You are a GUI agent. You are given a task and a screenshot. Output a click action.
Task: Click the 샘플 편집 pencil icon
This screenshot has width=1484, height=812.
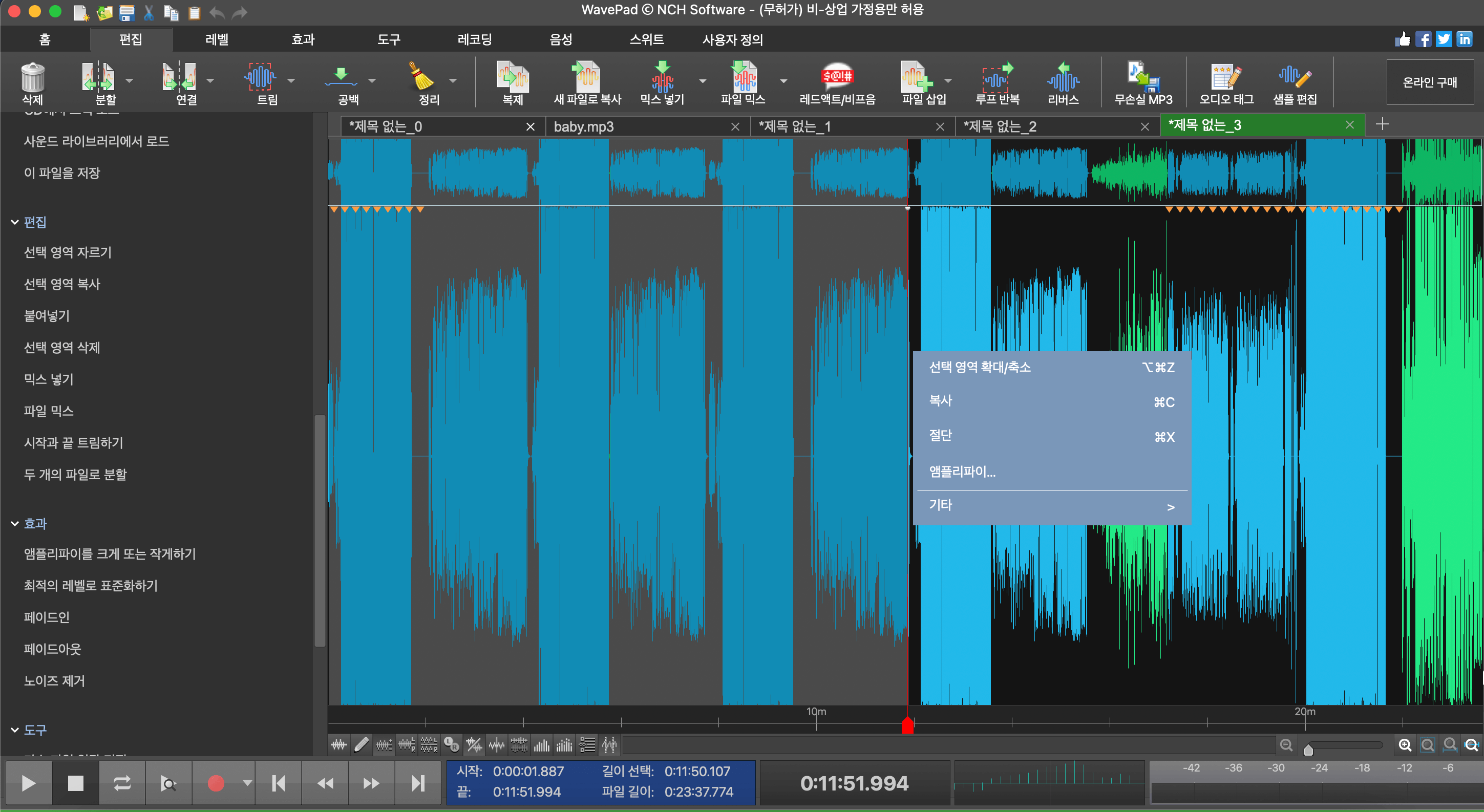click(1295, 78)
